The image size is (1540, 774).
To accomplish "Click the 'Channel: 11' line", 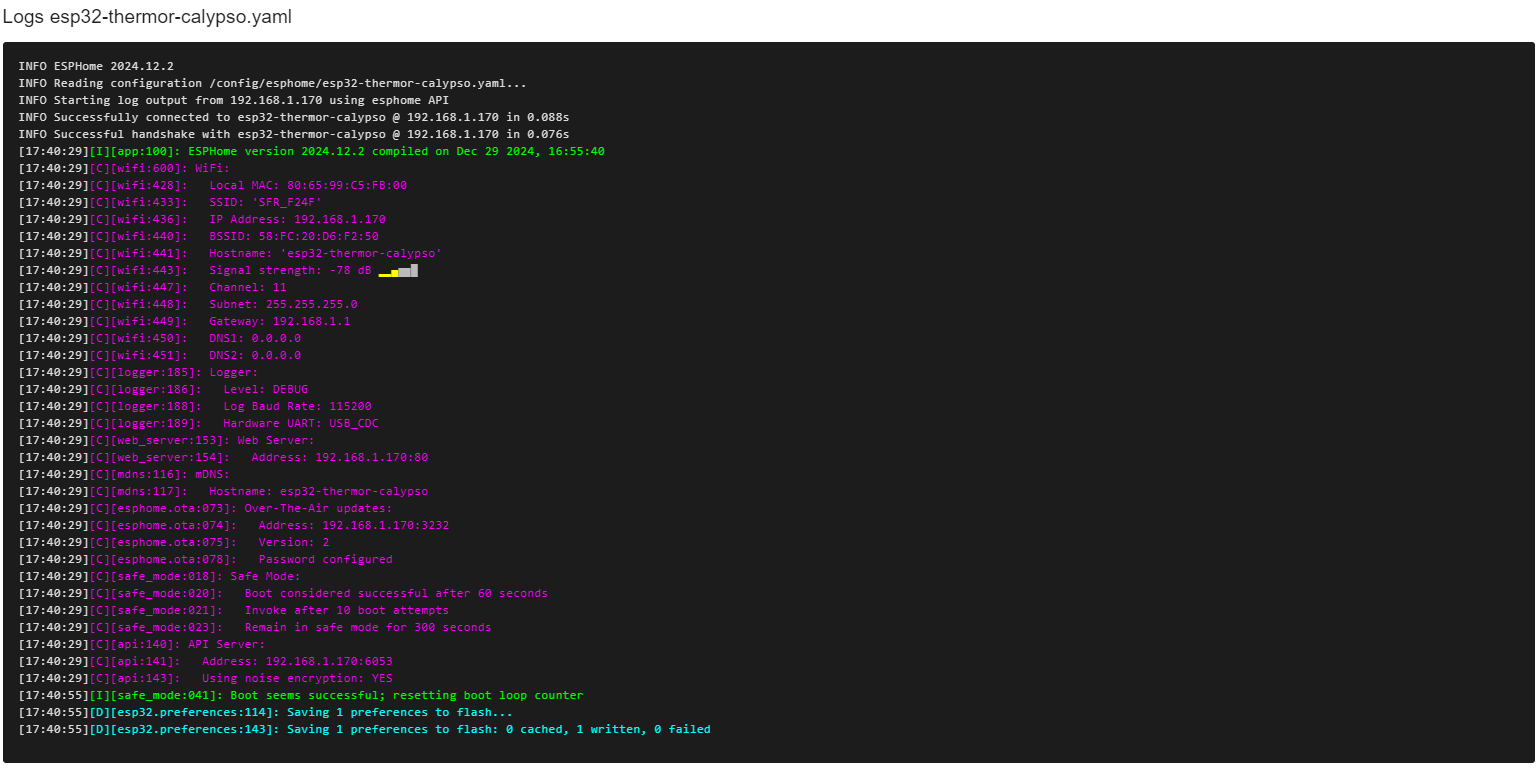I will point(152,287).
